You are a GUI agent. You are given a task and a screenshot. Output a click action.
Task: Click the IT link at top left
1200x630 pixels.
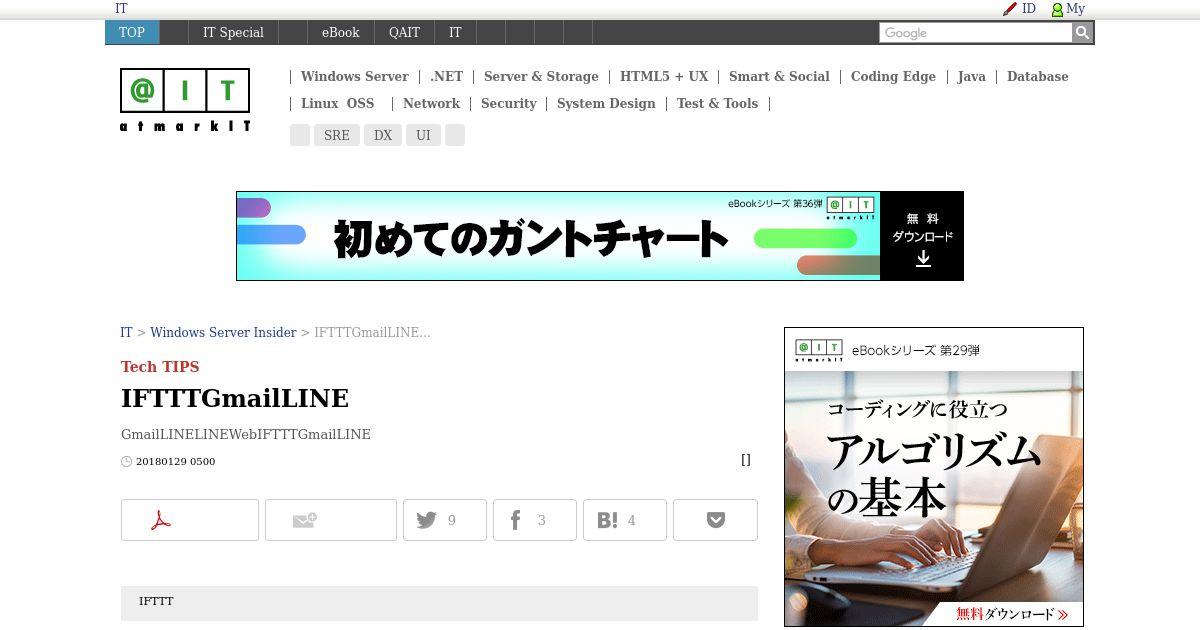(121, 8)
